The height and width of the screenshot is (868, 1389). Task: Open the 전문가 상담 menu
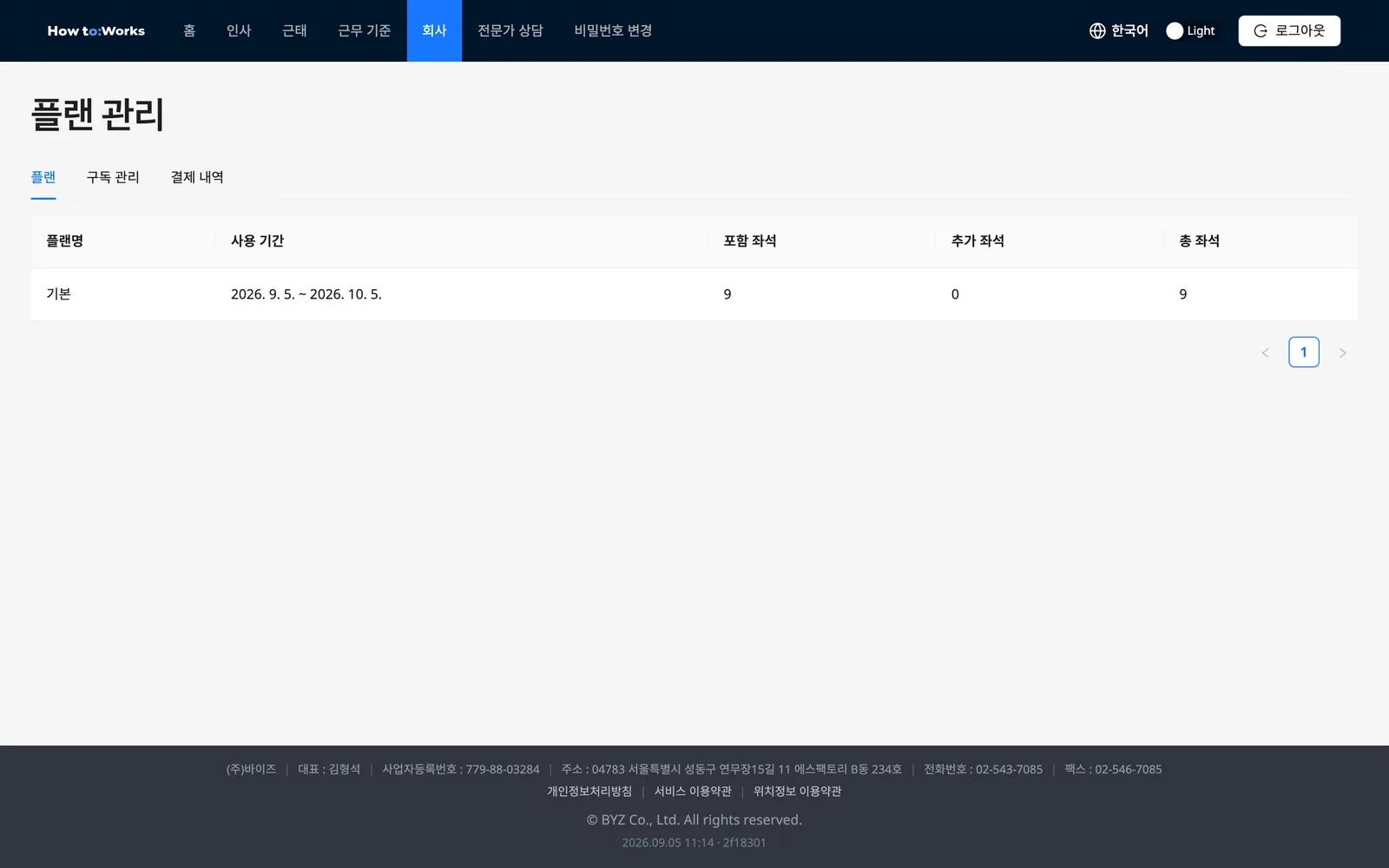(510, 30)
